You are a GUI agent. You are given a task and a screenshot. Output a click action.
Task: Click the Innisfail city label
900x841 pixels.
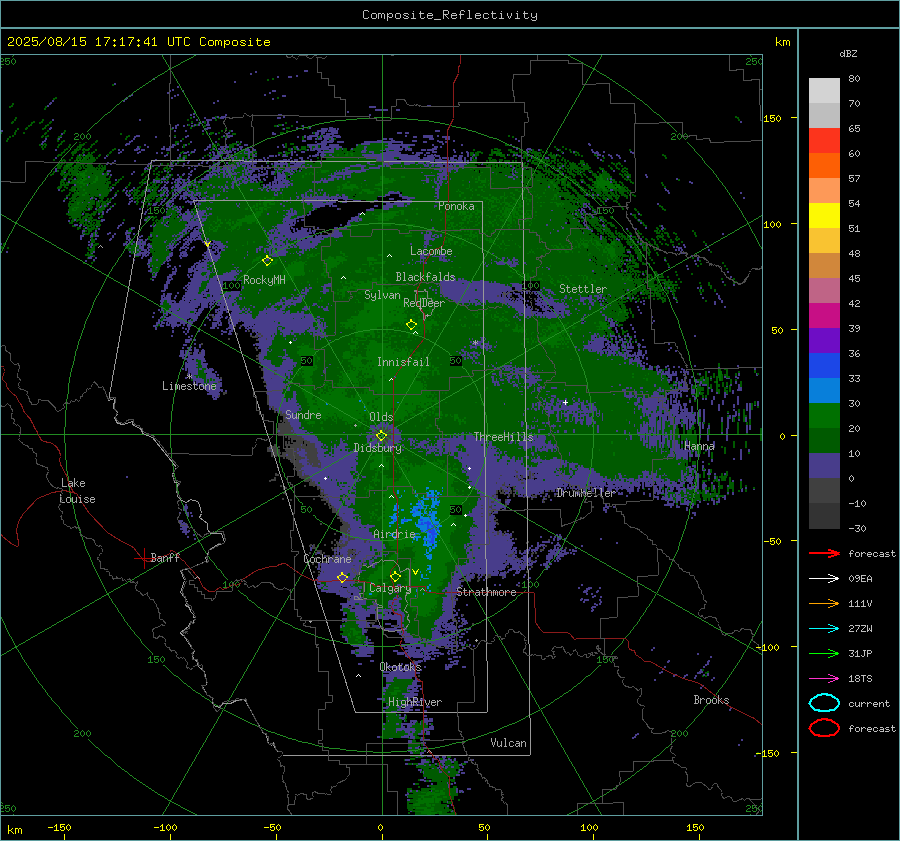click(x=403, y=362)
